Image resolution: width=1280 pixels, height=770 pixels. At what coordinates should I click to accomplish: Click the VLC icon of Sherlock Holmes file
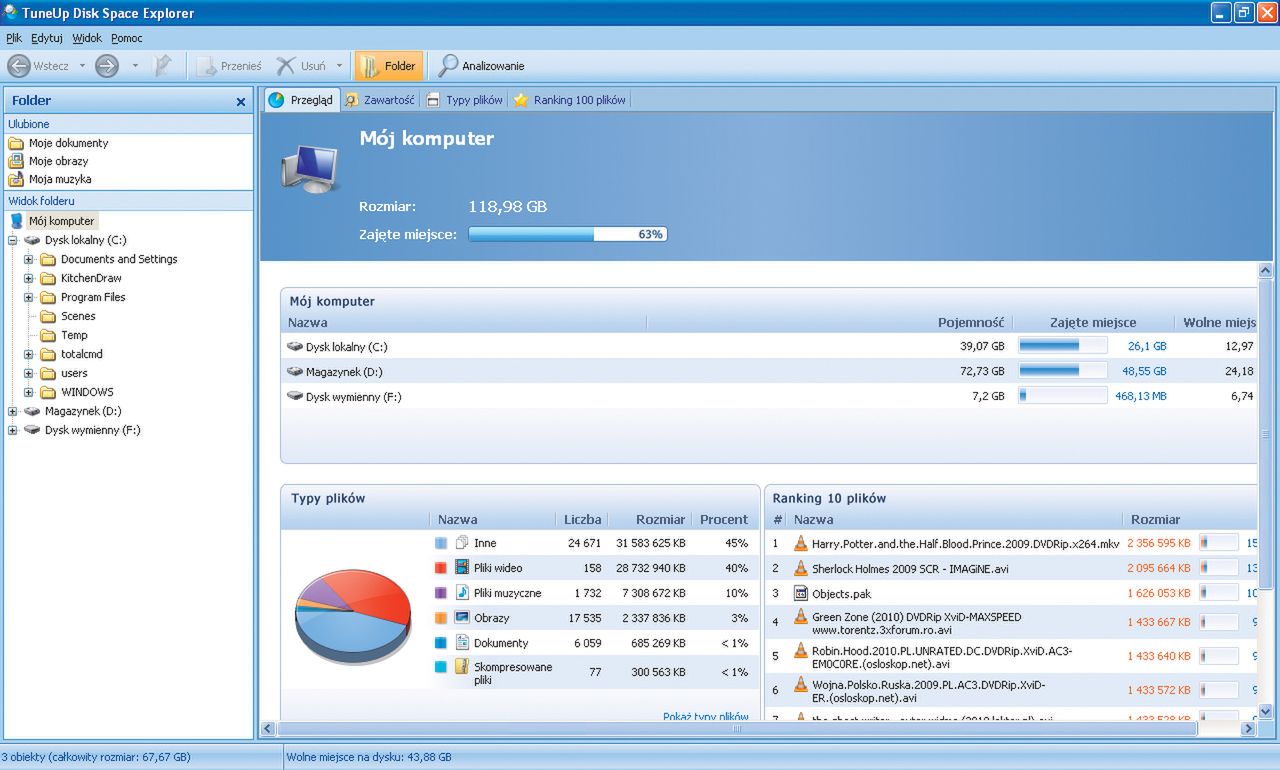tap(800, 568)
